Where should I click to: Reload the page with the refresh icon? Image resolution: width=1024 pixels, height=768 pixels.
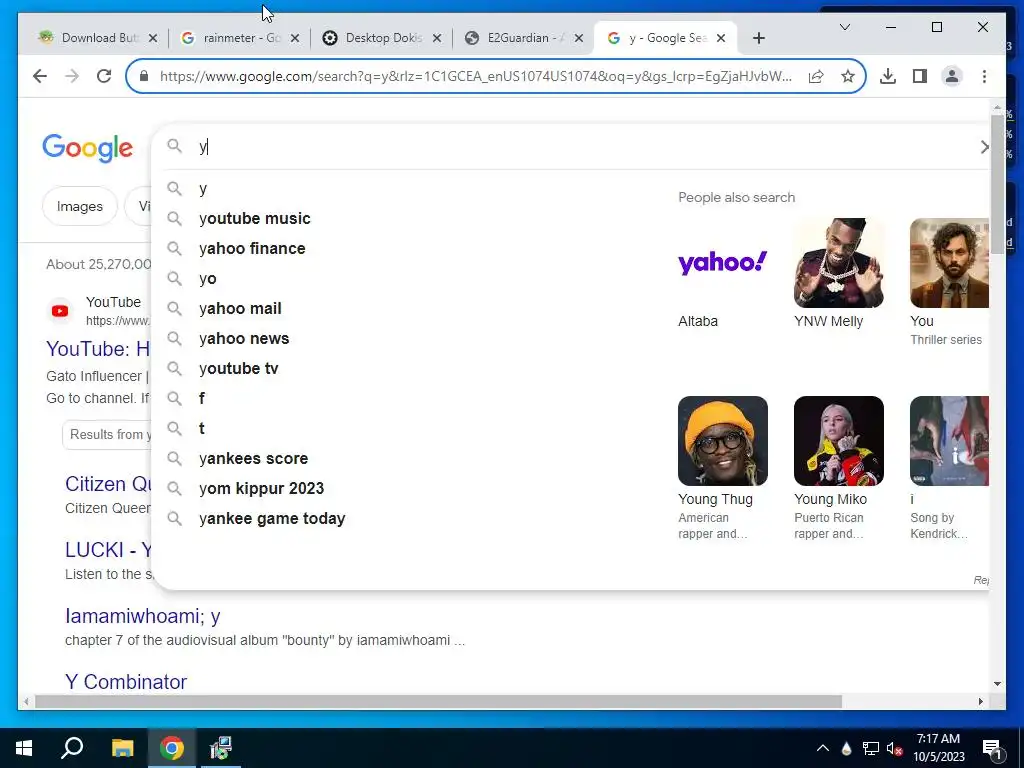104,76
